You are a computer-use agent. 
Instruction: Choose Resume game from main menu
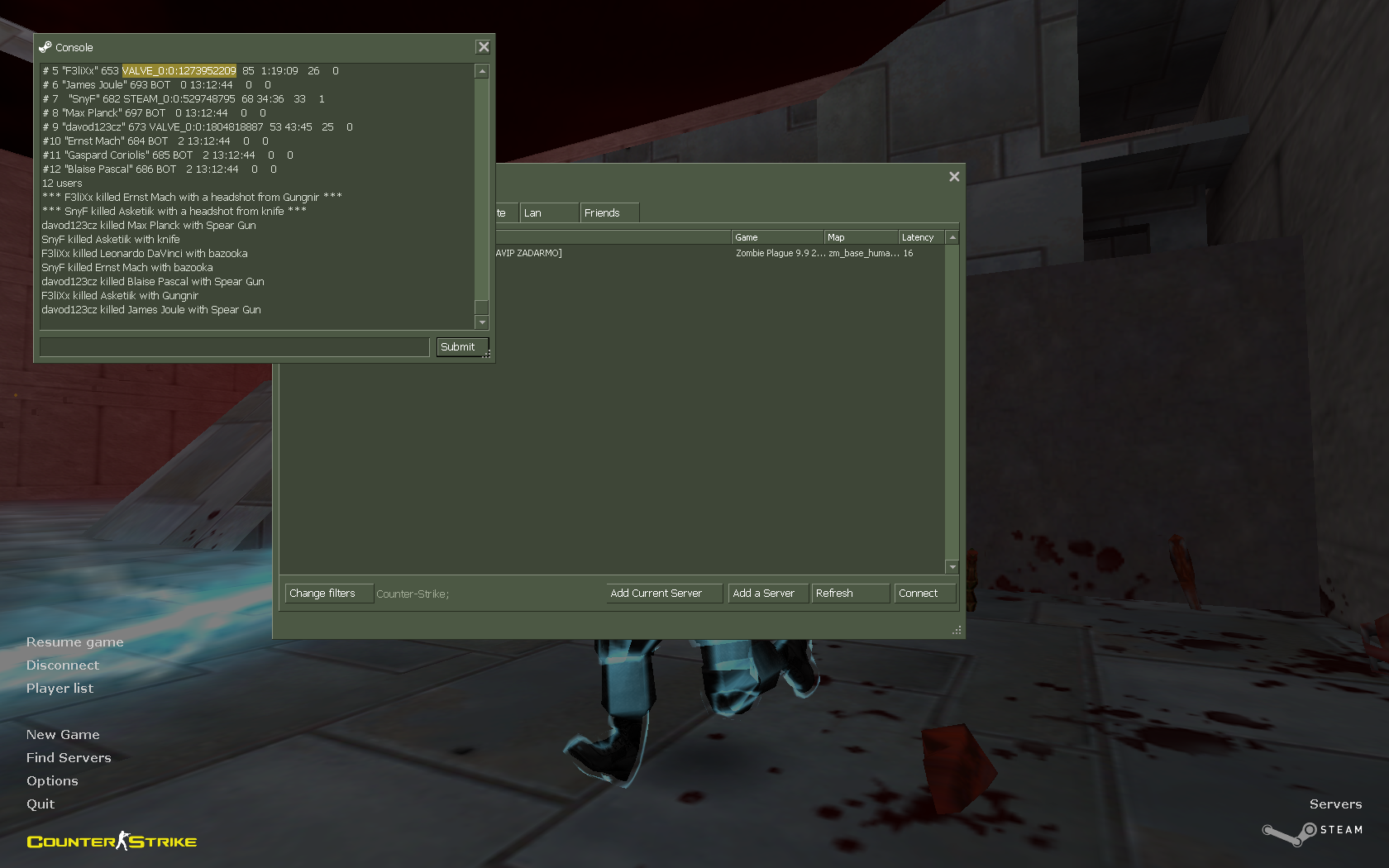pyautogui.click(x=74, y=642)
